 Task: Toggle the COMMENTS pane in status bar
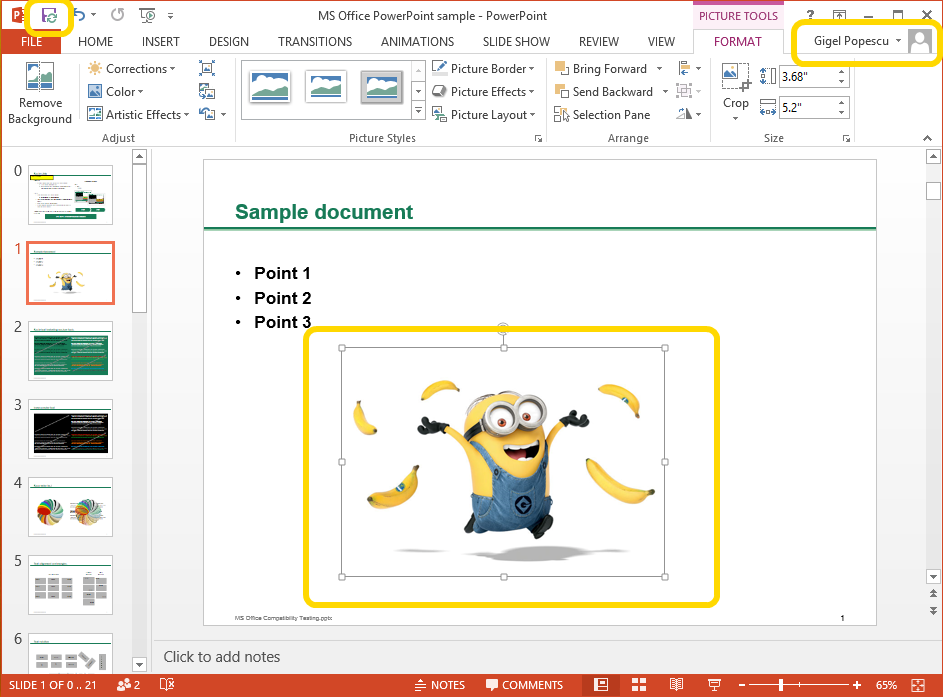[524, 685]
